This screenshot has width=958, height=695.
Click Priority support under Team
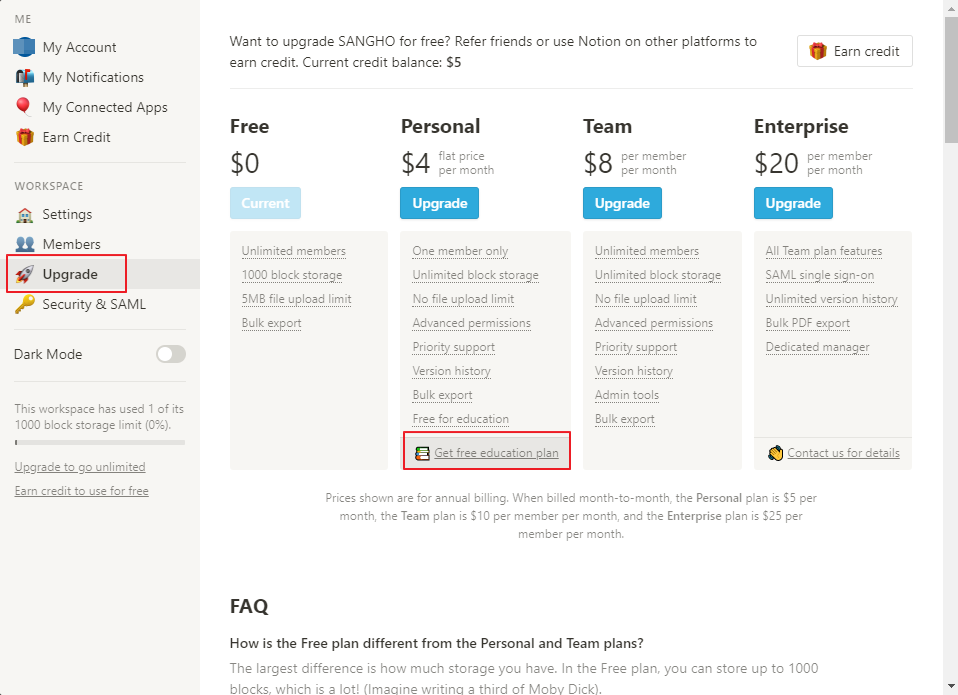pyautogui.click(x=636, y=347)
